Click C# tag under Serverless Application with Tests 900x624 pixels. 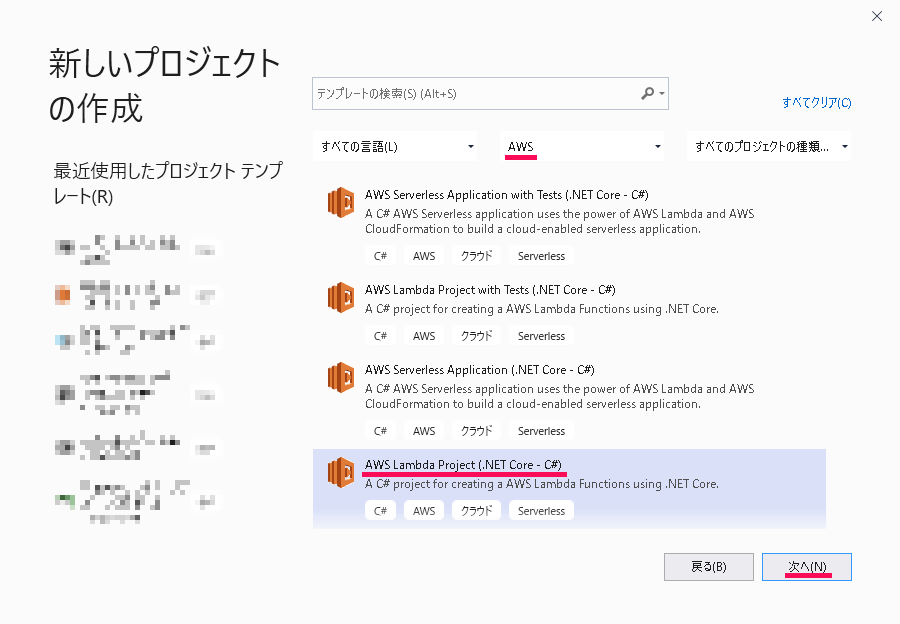(380, 256)
